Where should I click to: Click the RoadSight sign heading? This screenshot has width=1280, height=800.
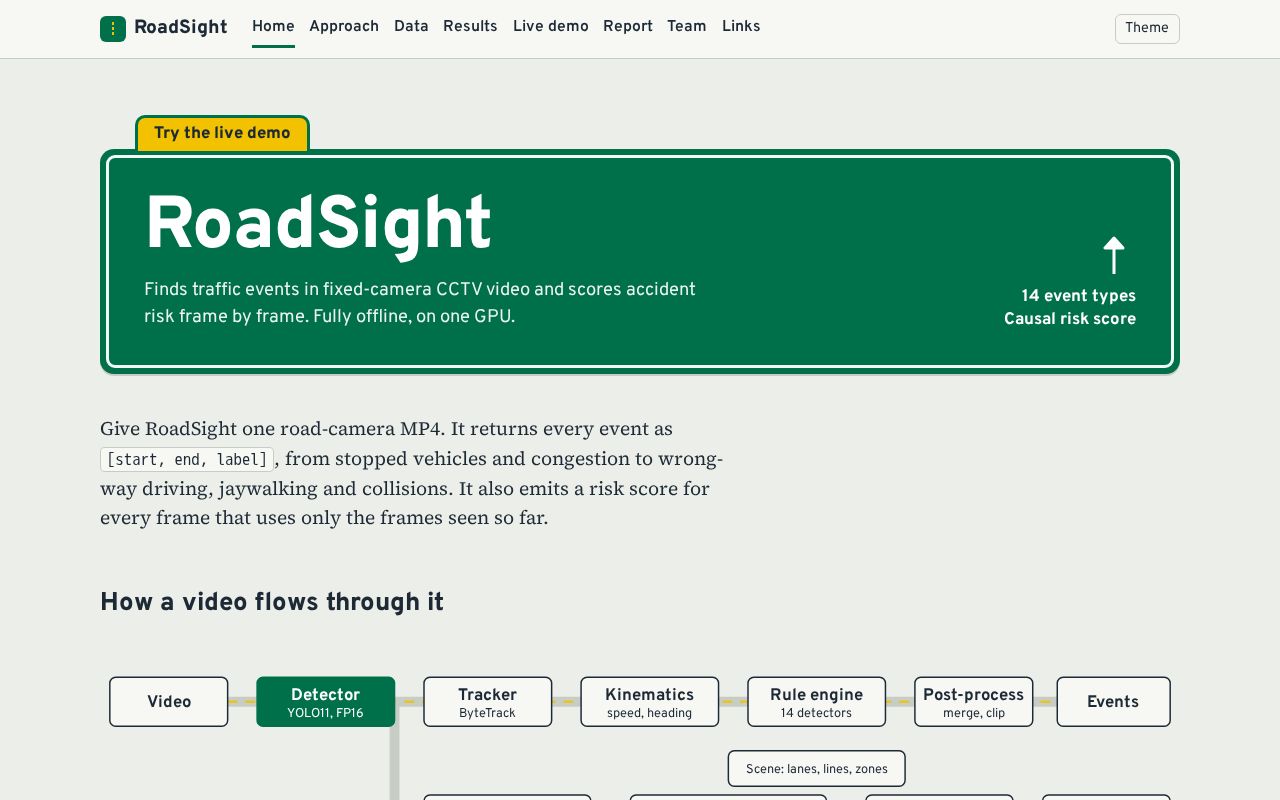[318, 225]
